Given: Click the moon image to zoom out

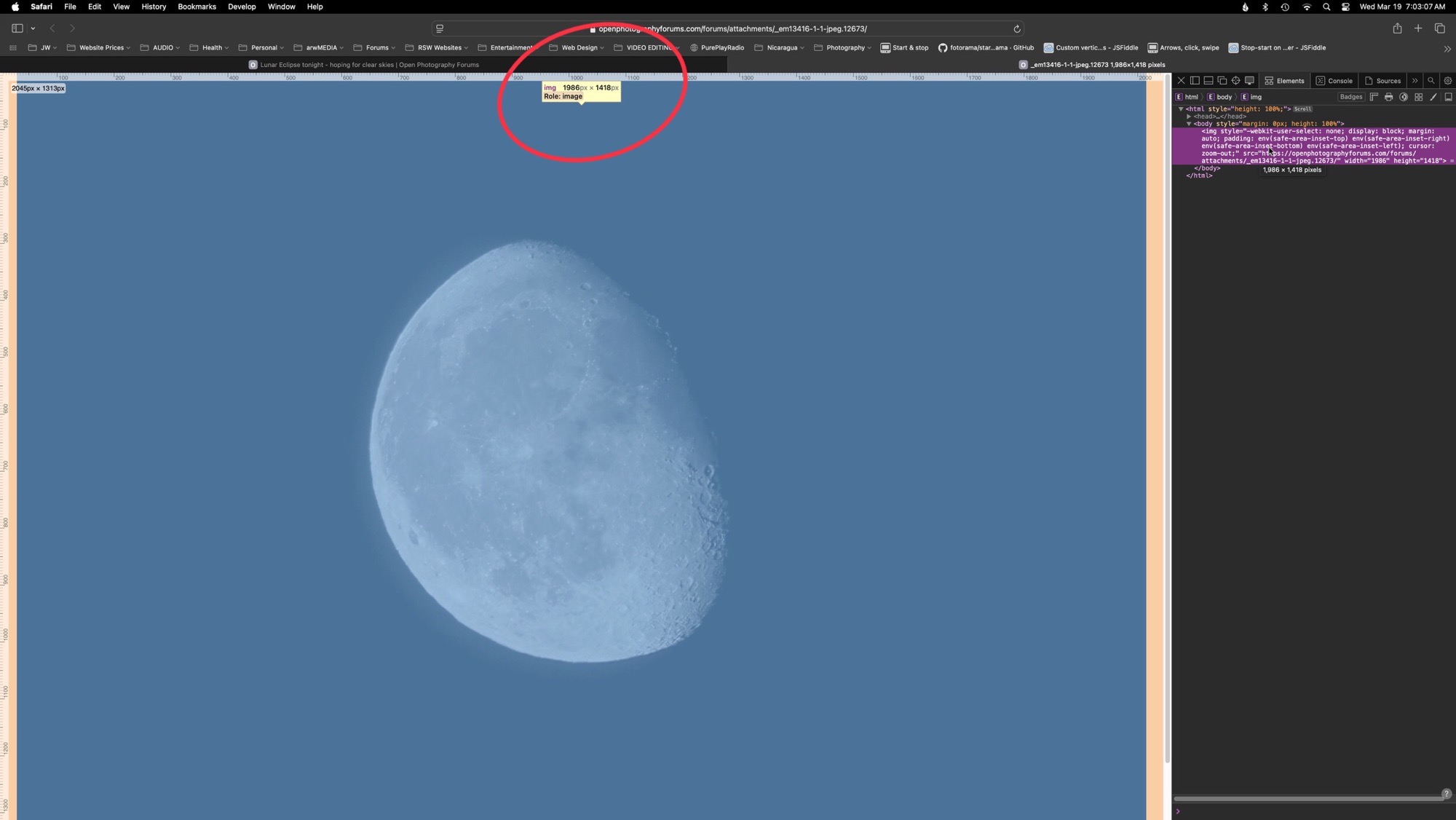Looking at the screenshot, I should tap(581, 449).
